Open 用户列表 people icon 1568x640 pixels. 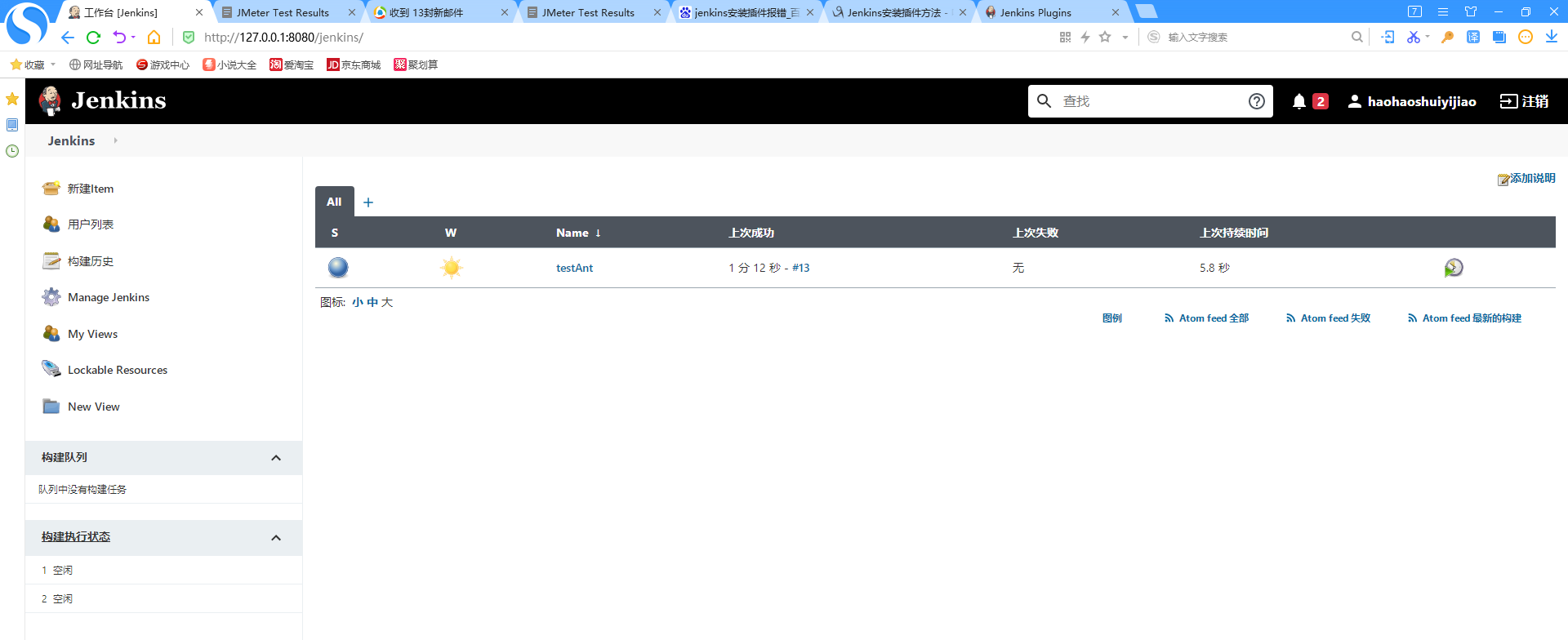click(x=51, y=224)
